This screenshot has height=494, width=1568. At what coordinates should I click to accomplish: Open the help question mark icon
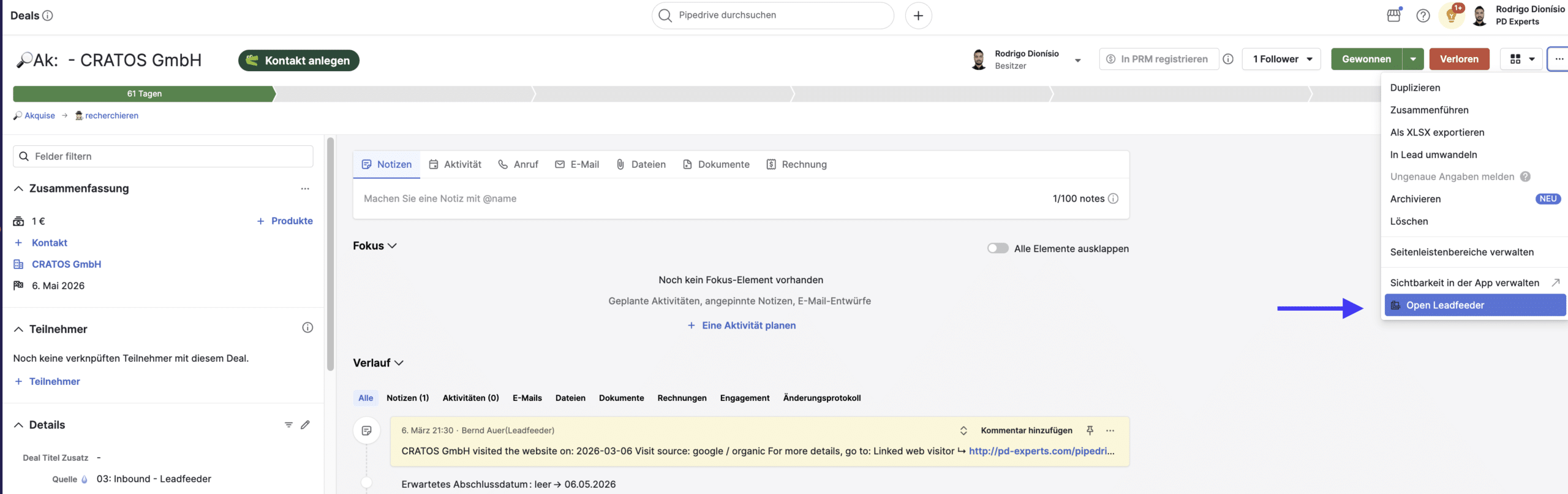pyautogui.click(x=1423, y=15)
